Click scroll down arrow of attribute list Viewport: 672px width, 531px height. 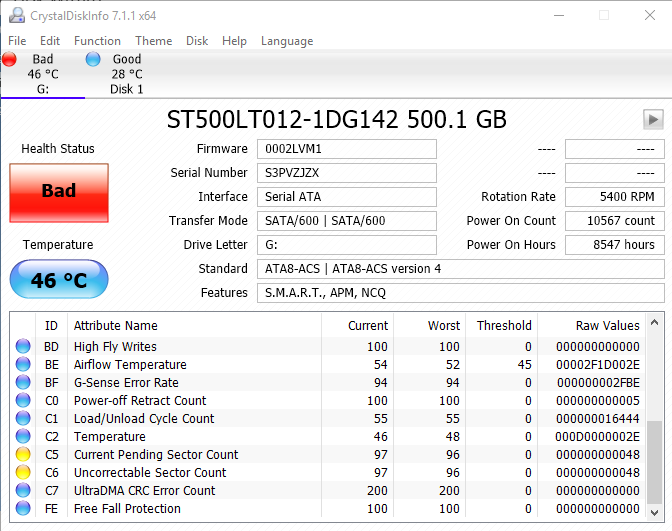pos(654,512)
